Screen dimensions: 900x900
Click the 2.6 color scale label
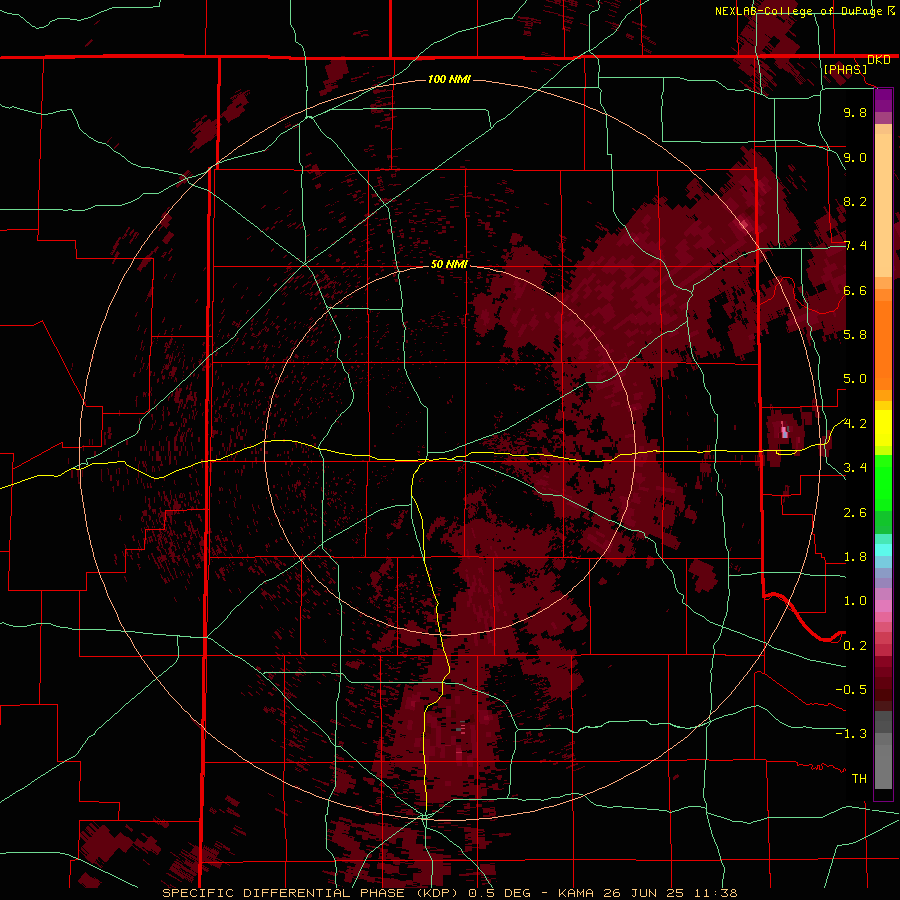[855, 513]
